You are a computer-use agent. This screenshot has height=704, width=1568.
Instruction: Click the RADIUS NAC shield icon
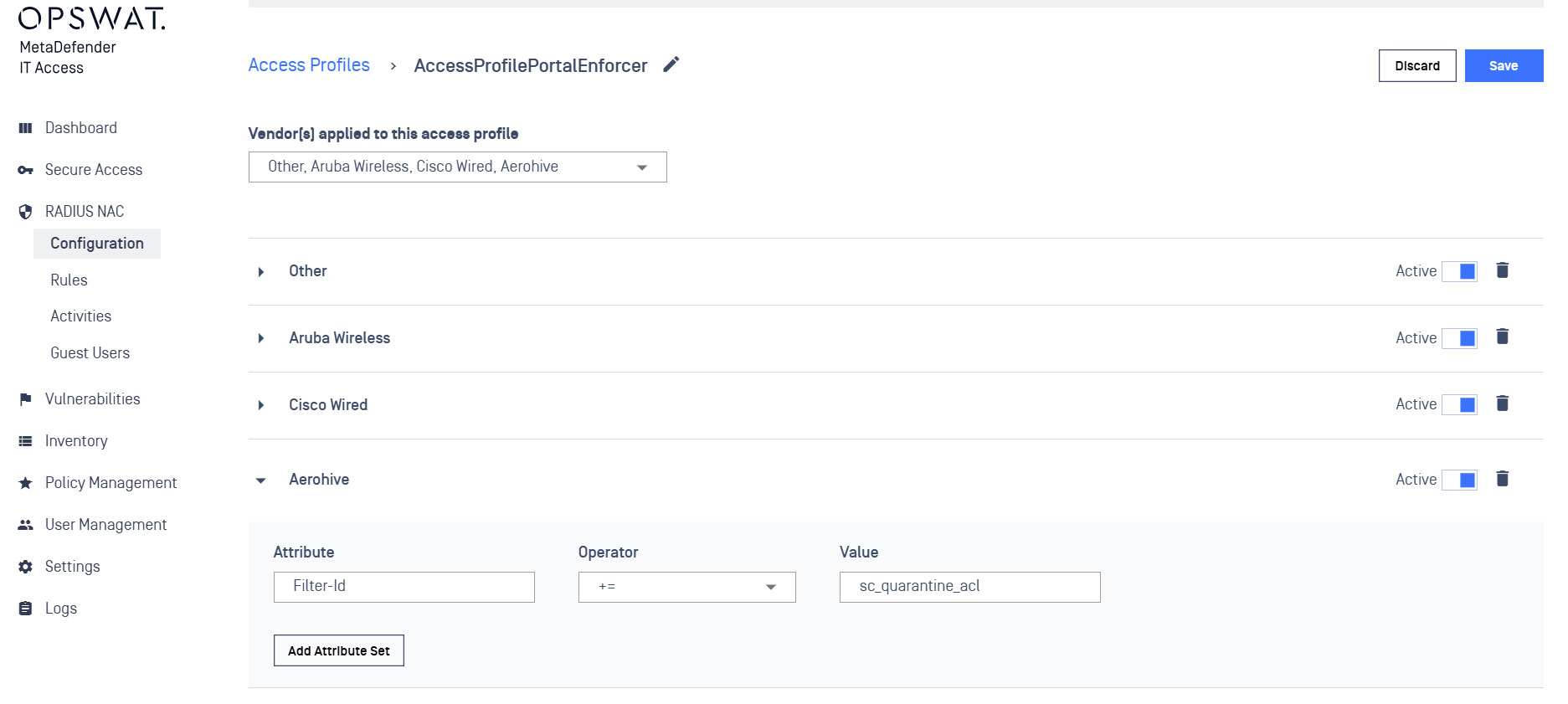pyautogui.click(x=25, y=212)
